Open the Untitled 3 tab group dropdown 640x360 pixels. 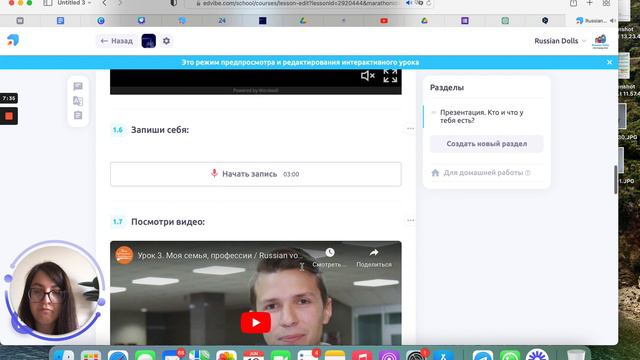click(x=74, y=3)
